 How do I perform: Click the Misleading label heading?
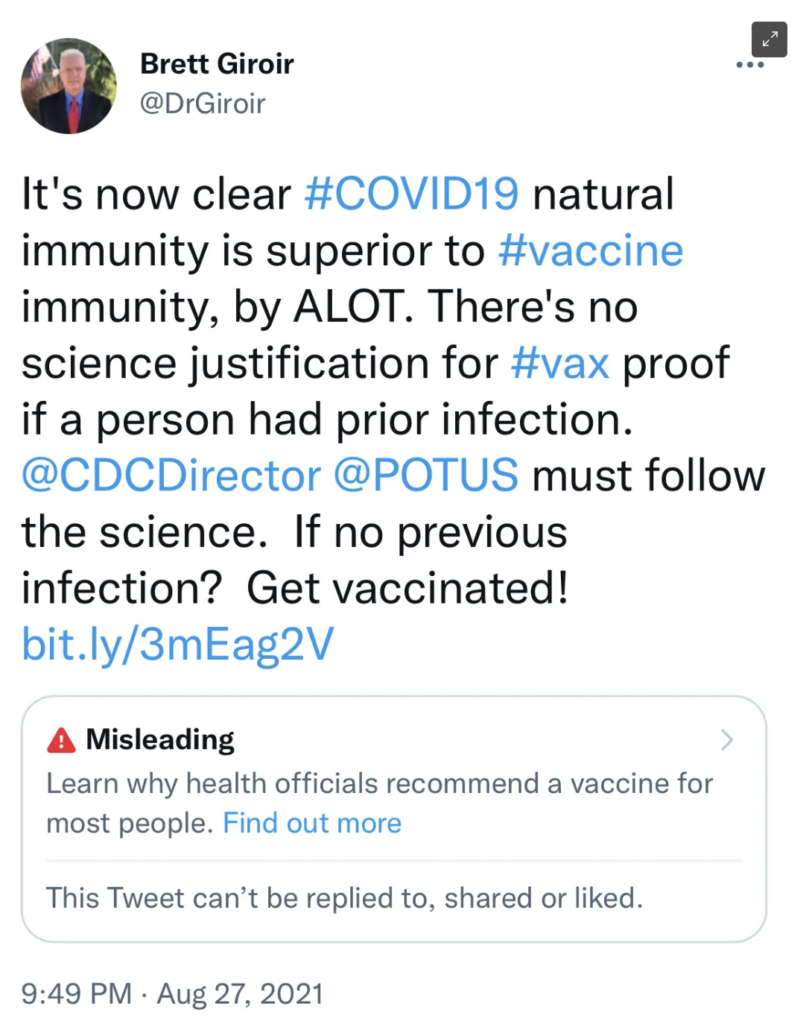coord(160,740)
